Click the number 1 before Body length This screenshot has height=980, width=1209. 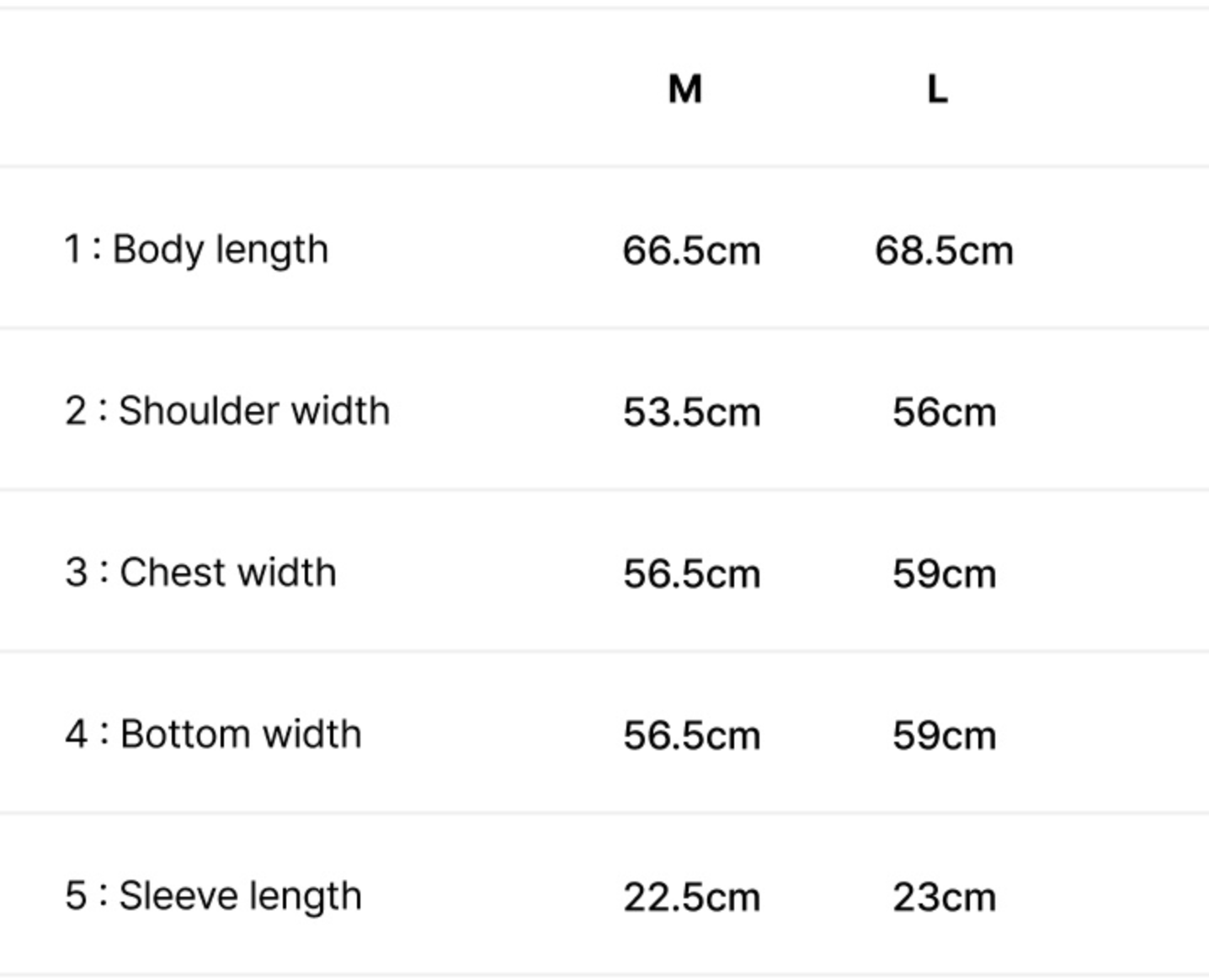click(x=73, y=249)
